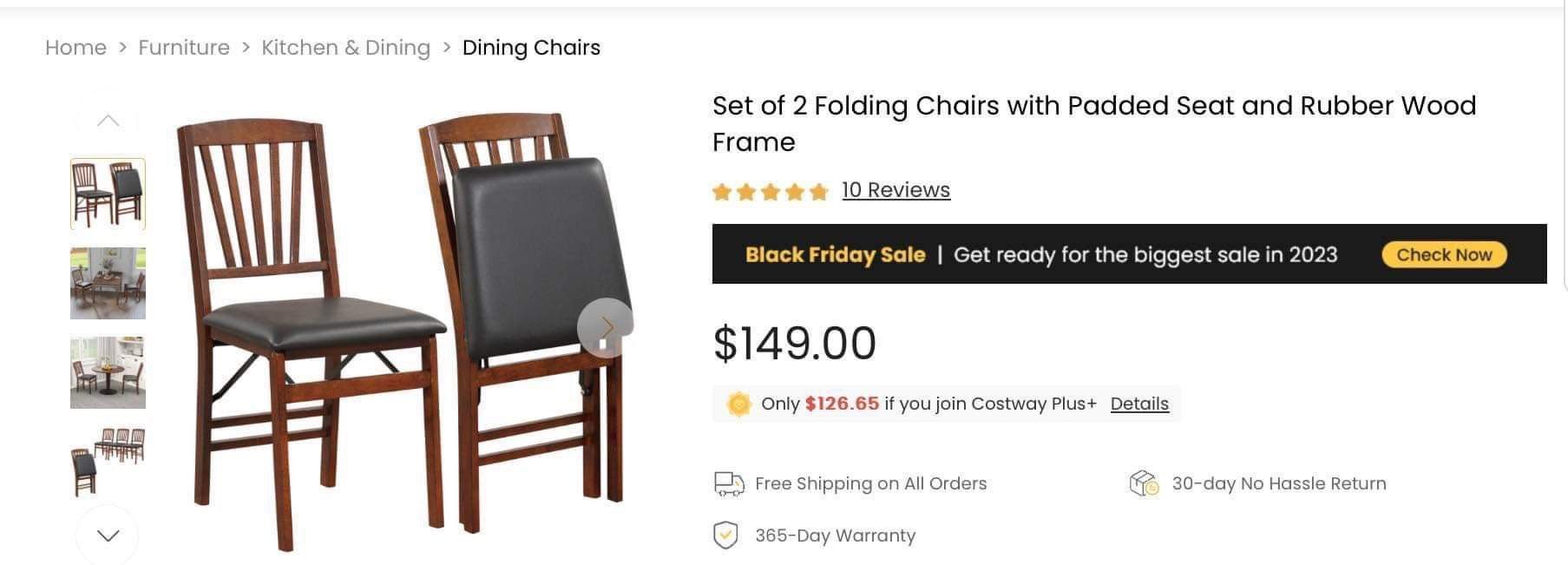Image resolution: width=1568 pixels, height=565 pixels.
Task: Click the third star of the review rating
Action: [771, 190]
